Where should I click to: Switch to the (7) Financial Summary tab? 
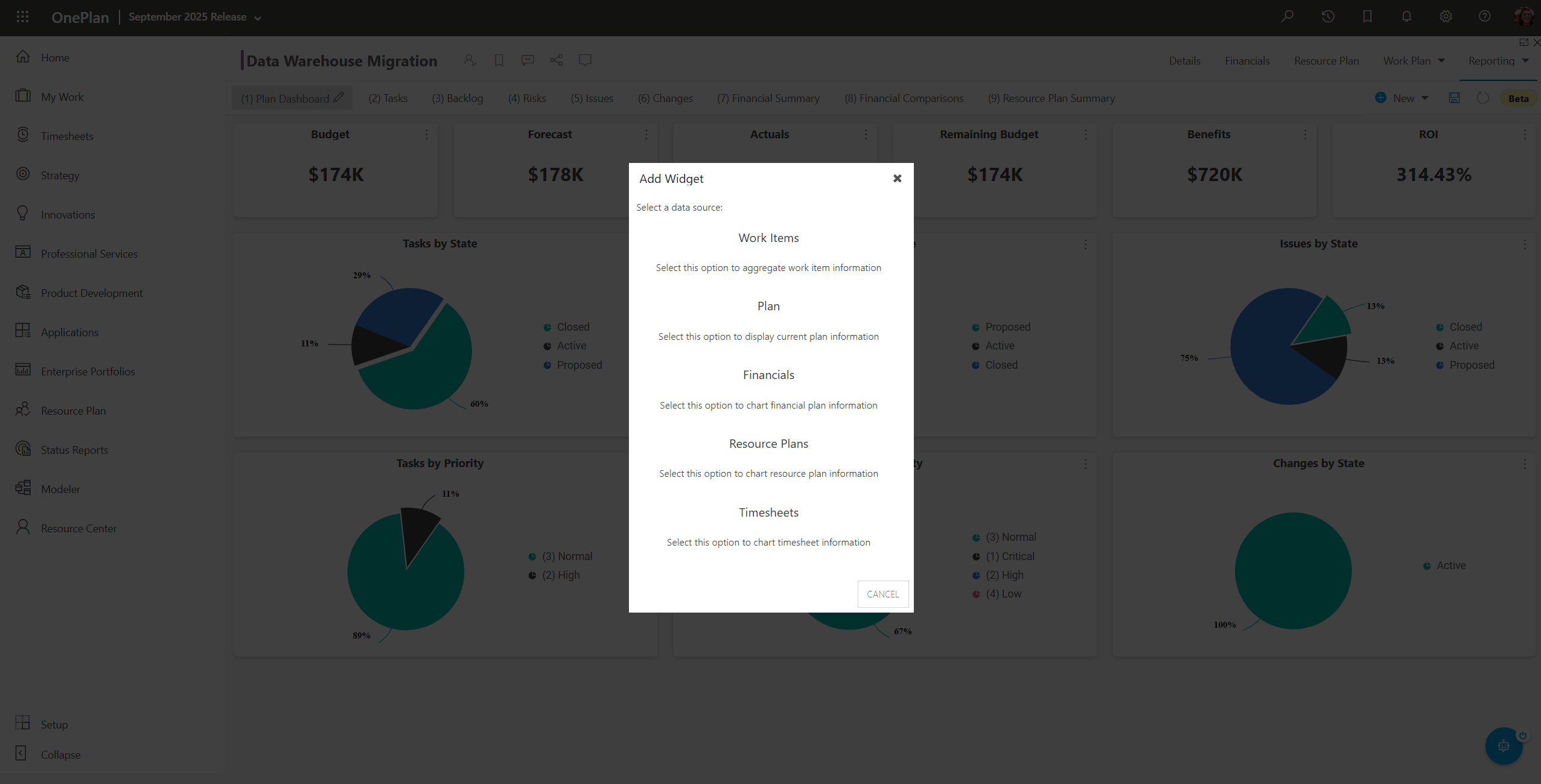tap(768, 98)
